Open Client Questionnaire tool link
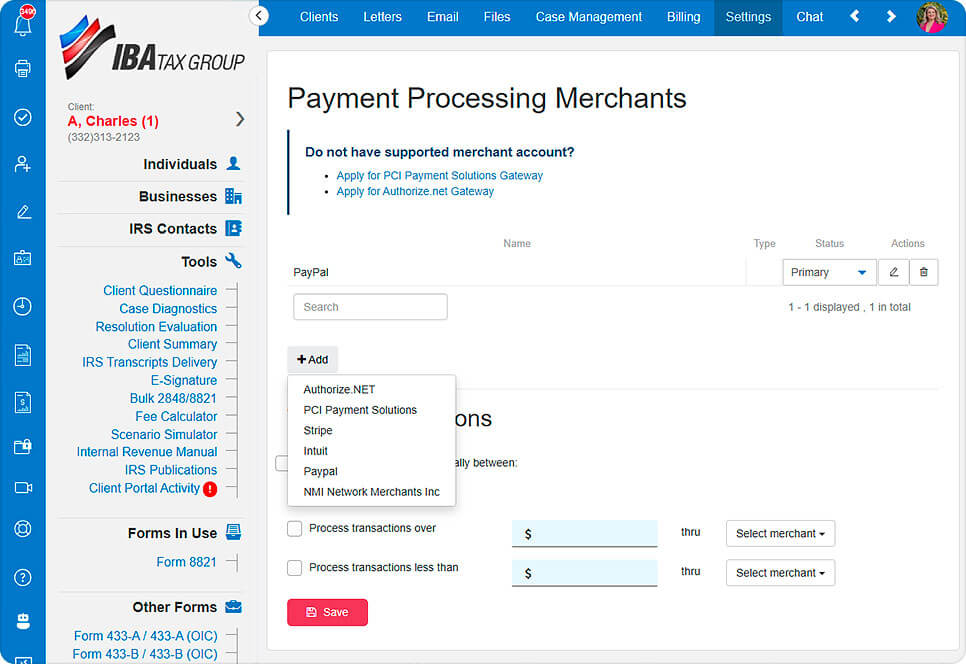 pyautogui.click(x=160, y=291)
